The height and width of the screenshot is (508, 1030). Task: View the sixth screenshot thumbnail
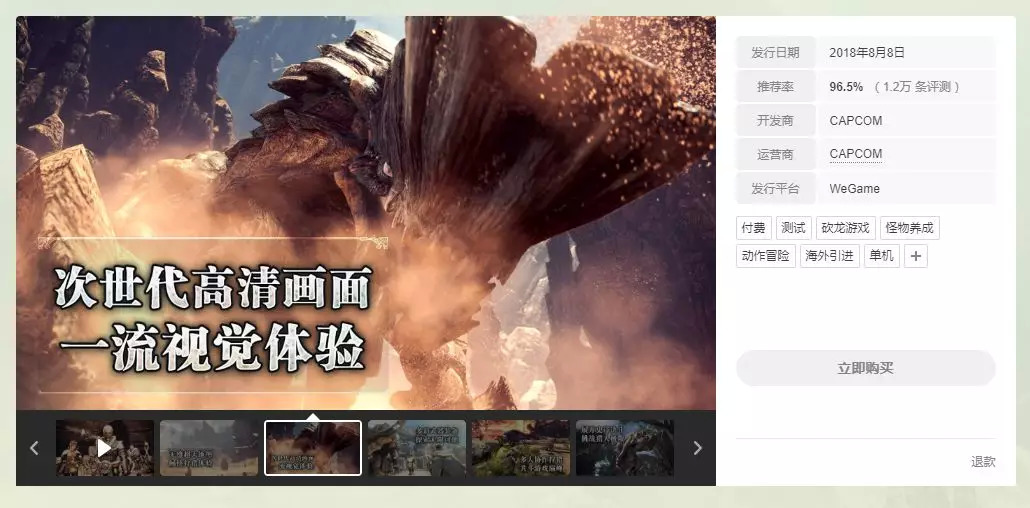click(x=624, y=448)
